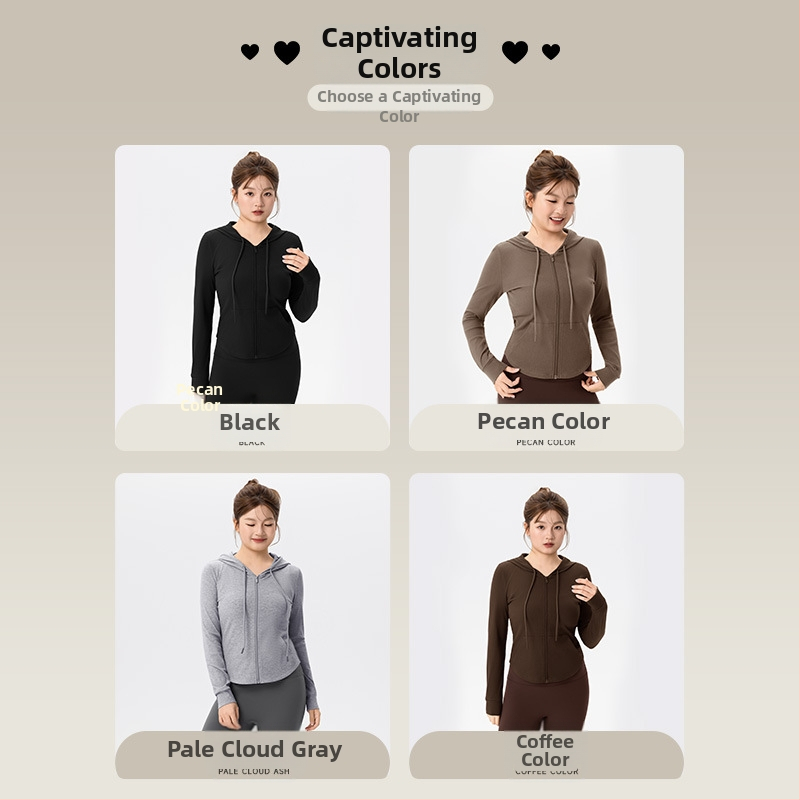Click the brown leggings in coffee photo

(x=544, y=703)
